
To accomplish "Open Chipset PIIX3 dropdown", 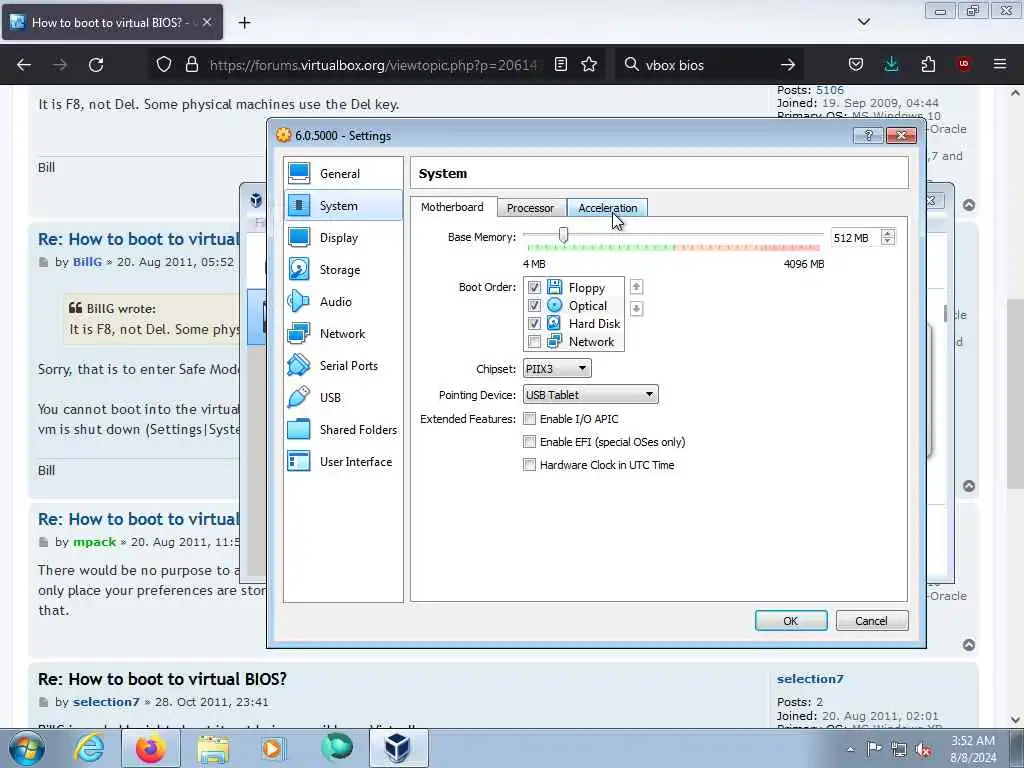I will 557,368.
